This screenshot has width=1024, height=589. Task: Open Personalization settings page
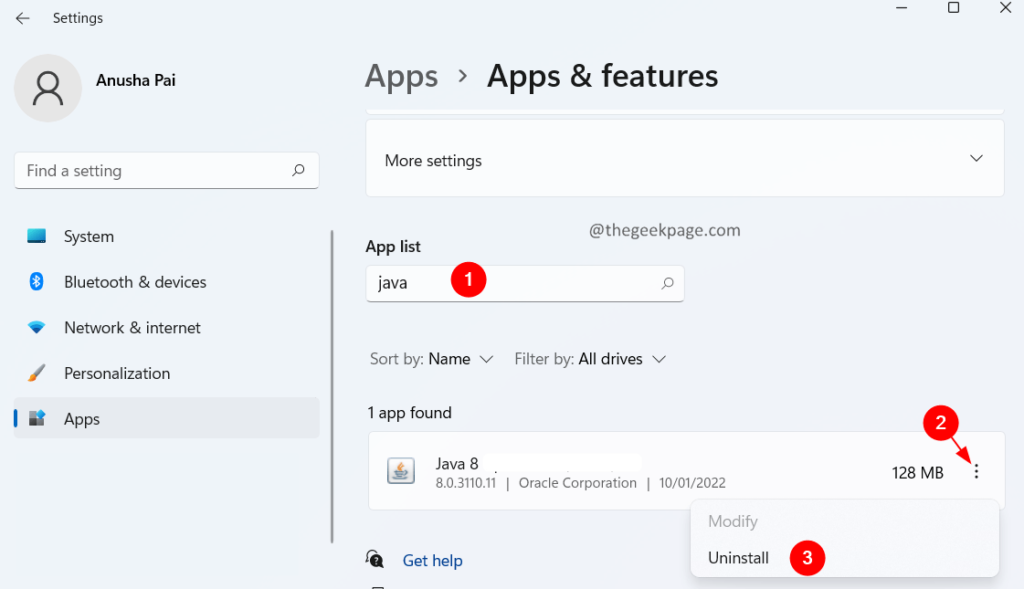coord(117,373)
